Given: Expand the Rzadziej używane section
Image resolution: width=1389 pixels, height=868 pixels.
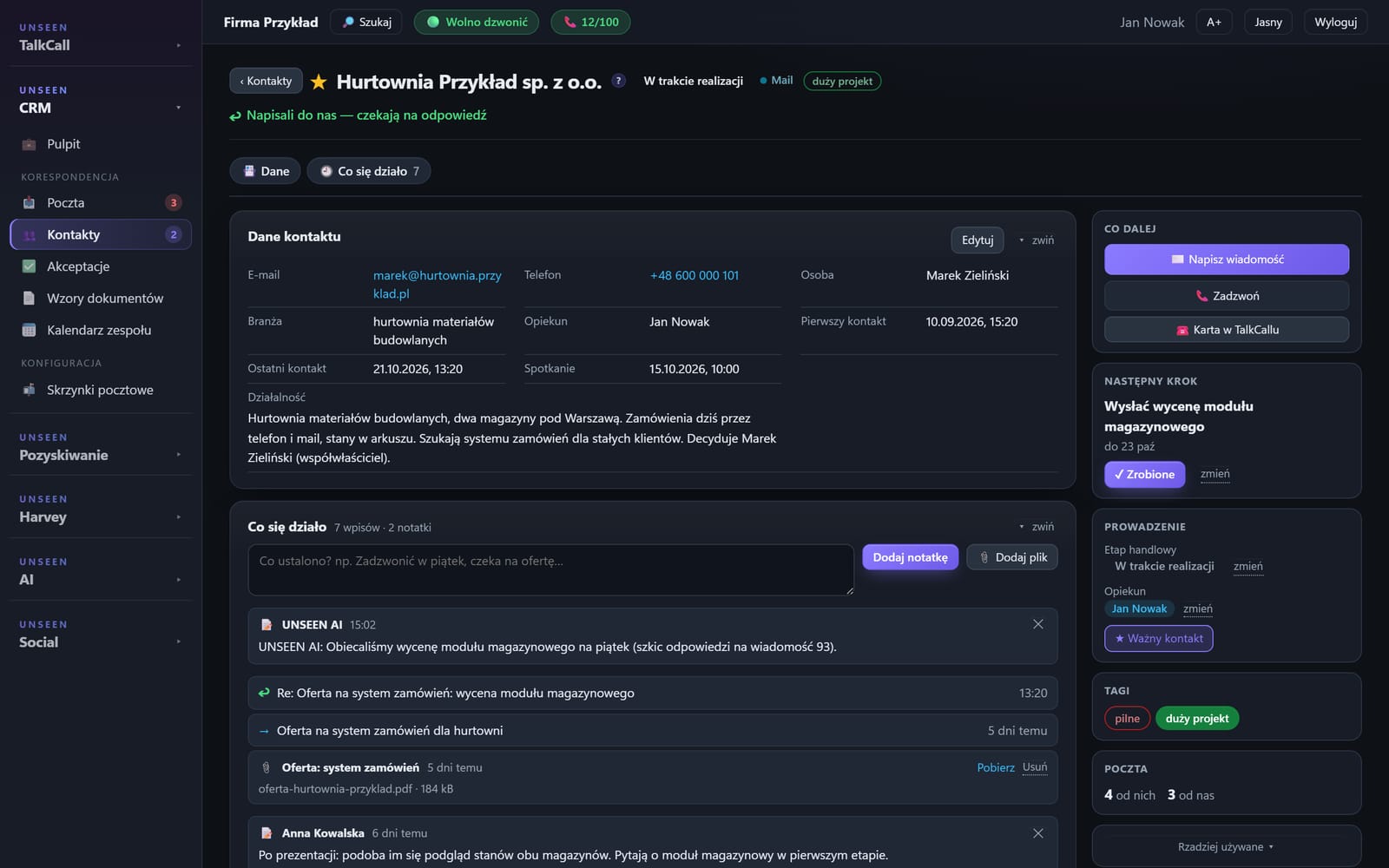Looking at the screenshot, I should point(1226,846).
